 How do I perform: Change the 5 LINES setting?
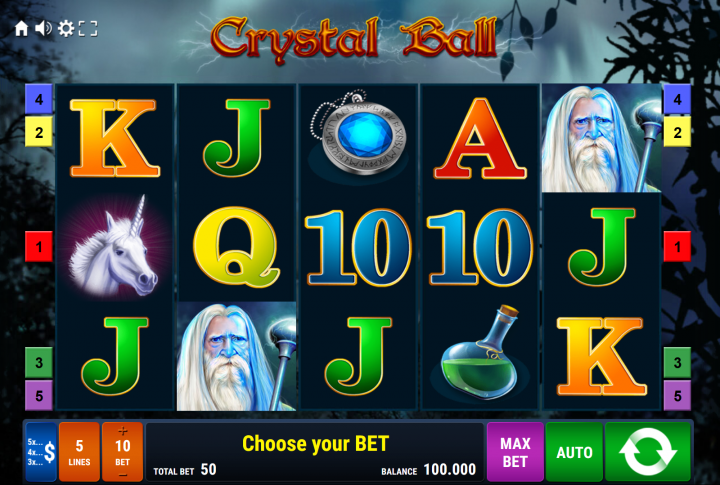click(79, 452)
